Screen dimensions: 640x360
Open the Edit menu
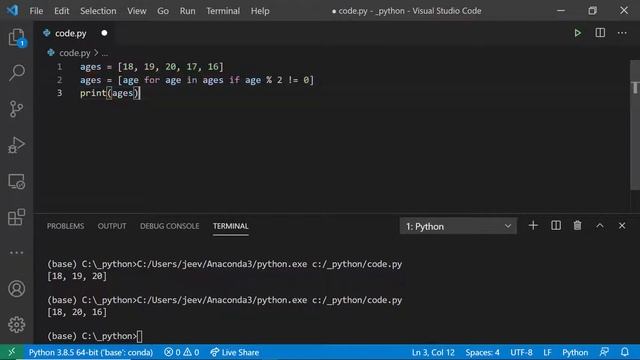click(x=62, y=11)
